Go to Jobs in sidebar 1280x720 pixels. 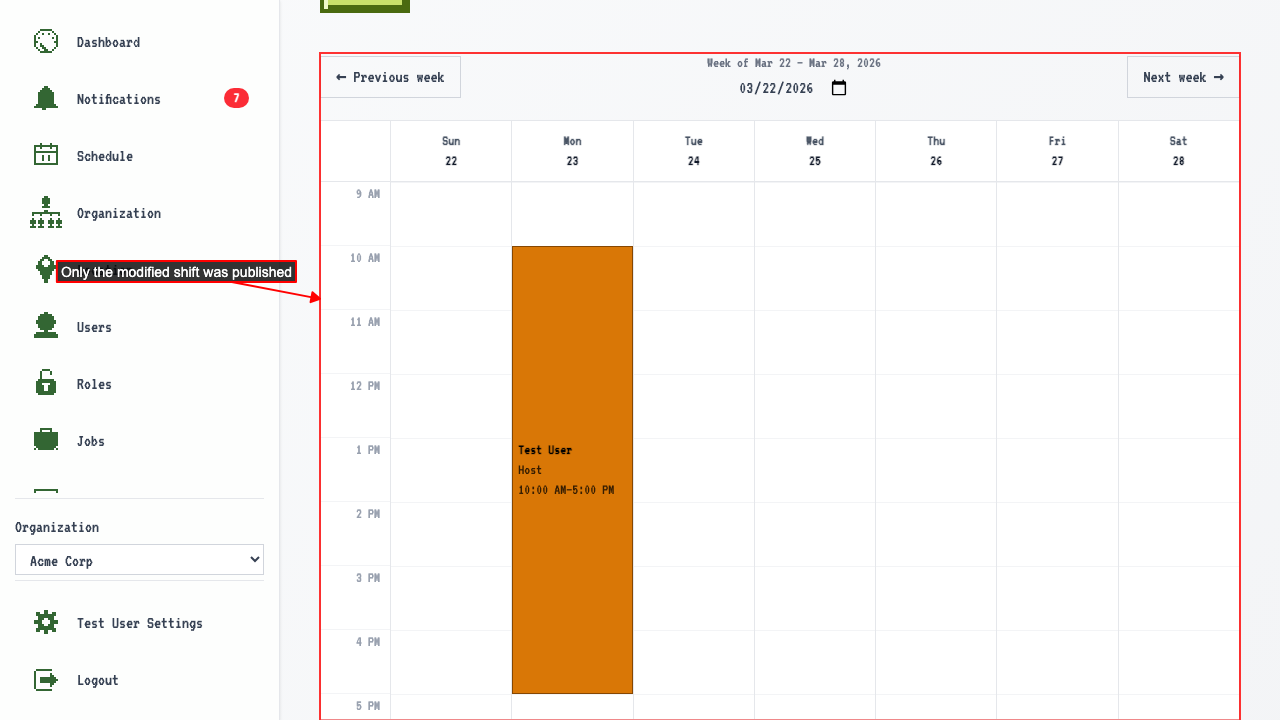point(91,441)
